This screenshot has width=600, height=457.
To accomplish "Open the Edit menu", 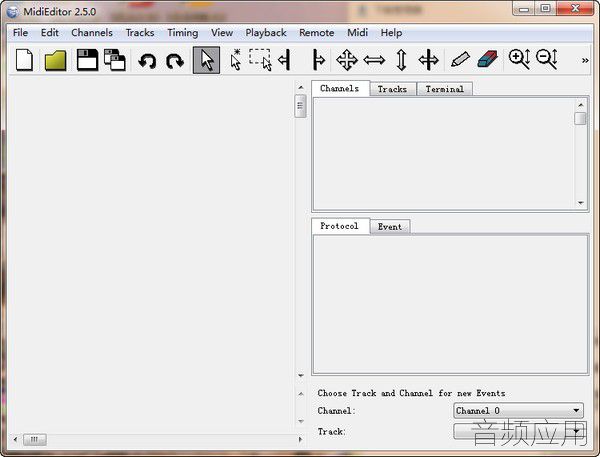I will coord(50,33).
